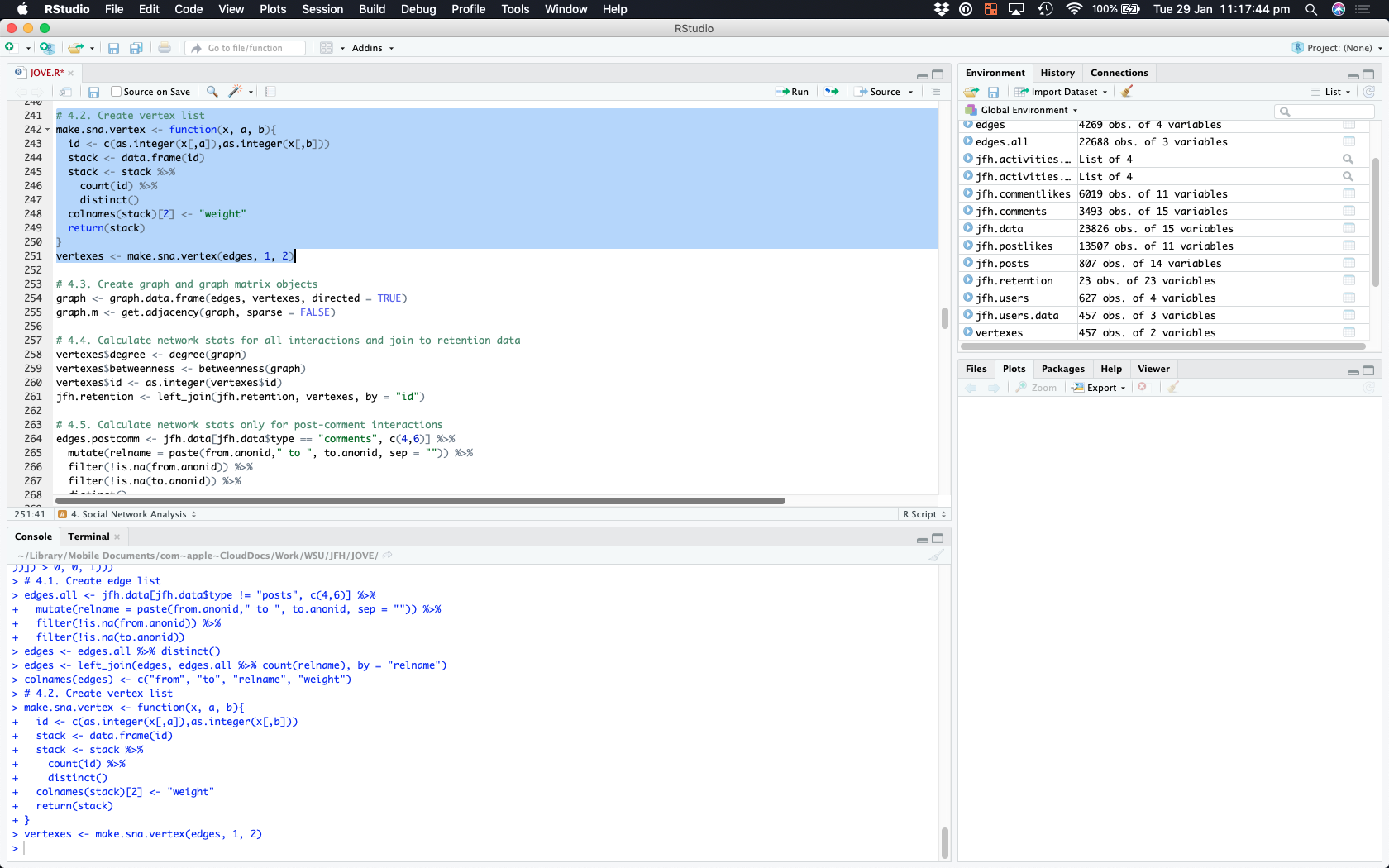
Task: Click the Run button
Action: (x=793, y=92)
